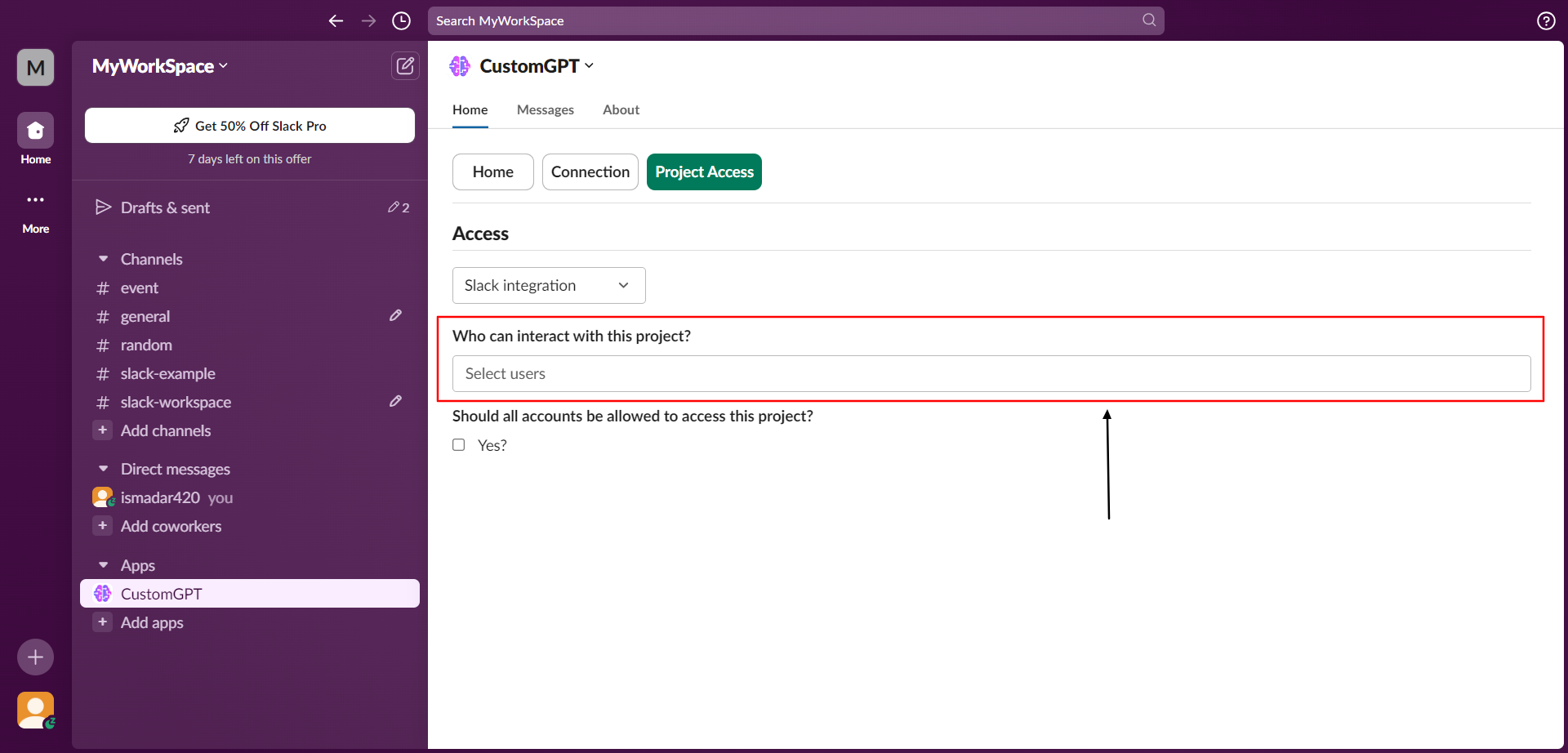Open the ismadar420 direct message

point(250,497)
